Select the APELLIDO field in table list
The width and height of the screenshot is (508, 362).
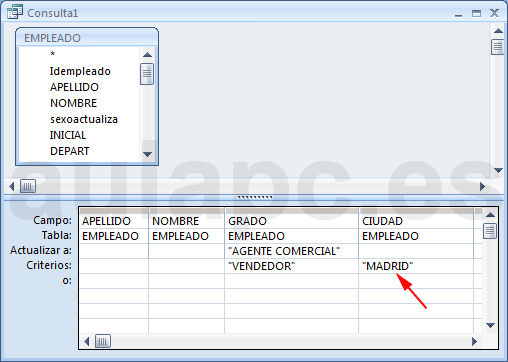(74, 87)
